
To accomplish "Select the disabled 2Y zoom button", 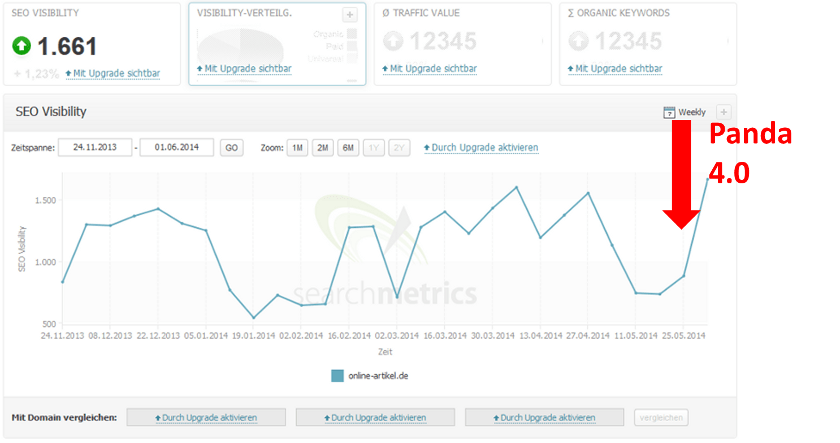I will click(399, 148).
